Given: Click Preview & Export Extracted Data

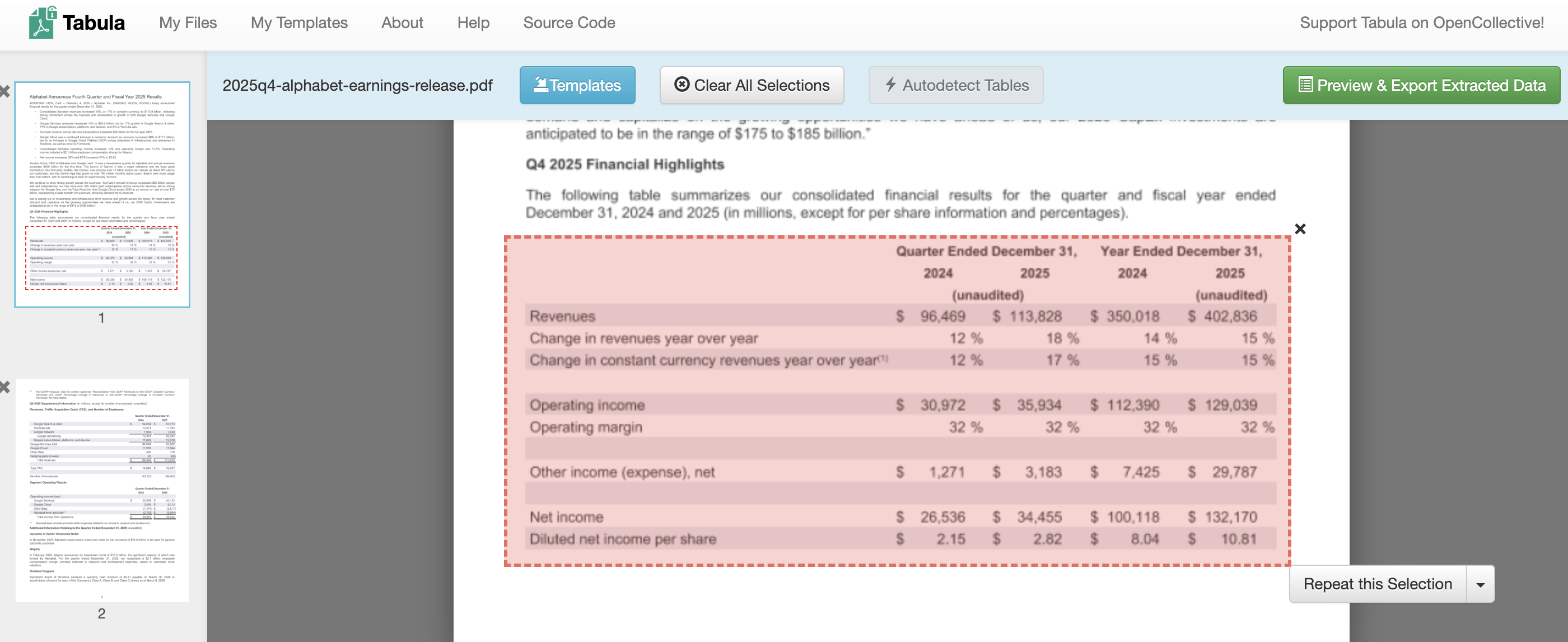Looking at the screenshot, I should point(1421,85).
